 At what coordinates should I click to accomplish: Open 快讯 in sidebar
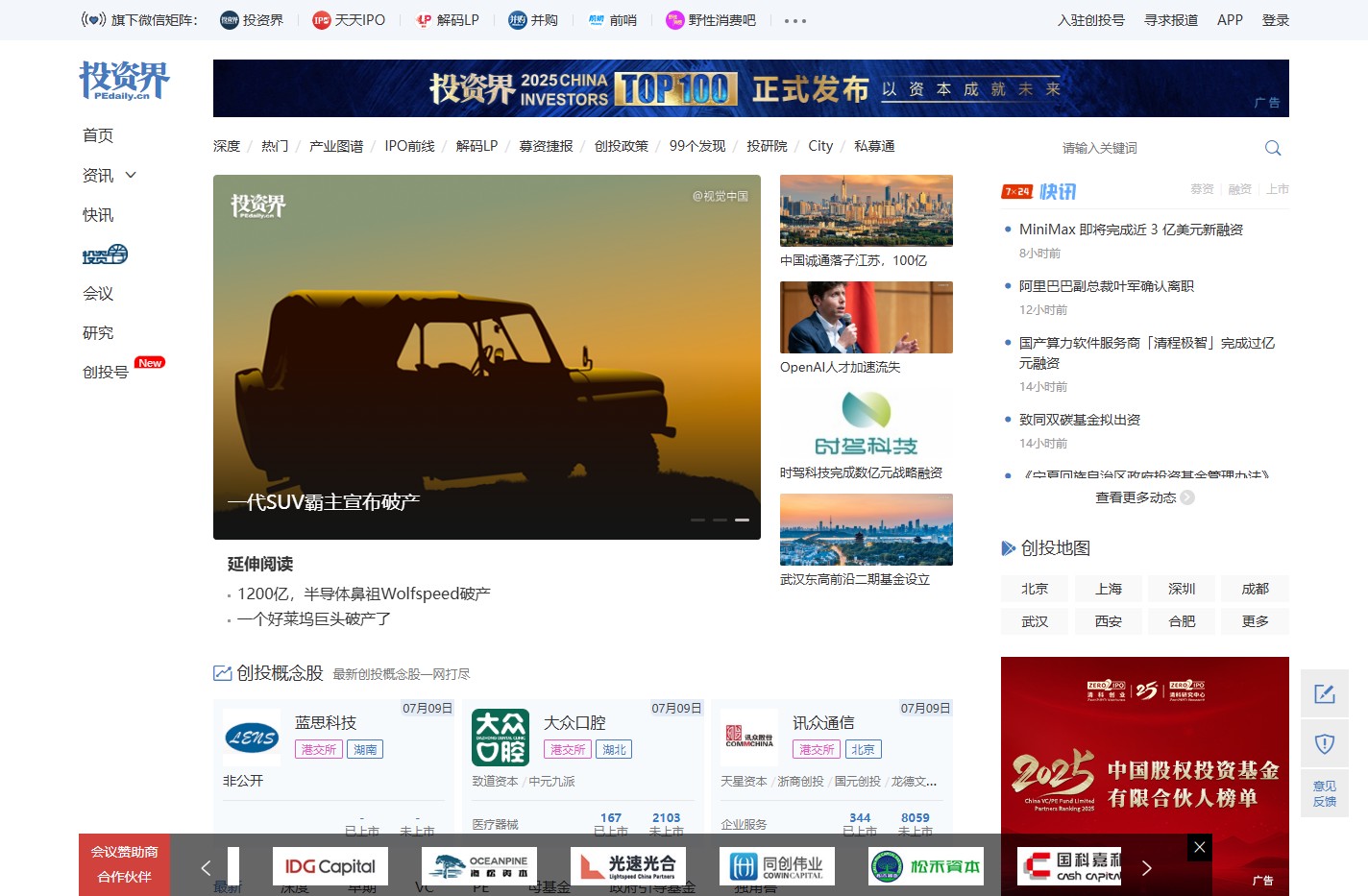pyautogui.click(x=98, y=215)
